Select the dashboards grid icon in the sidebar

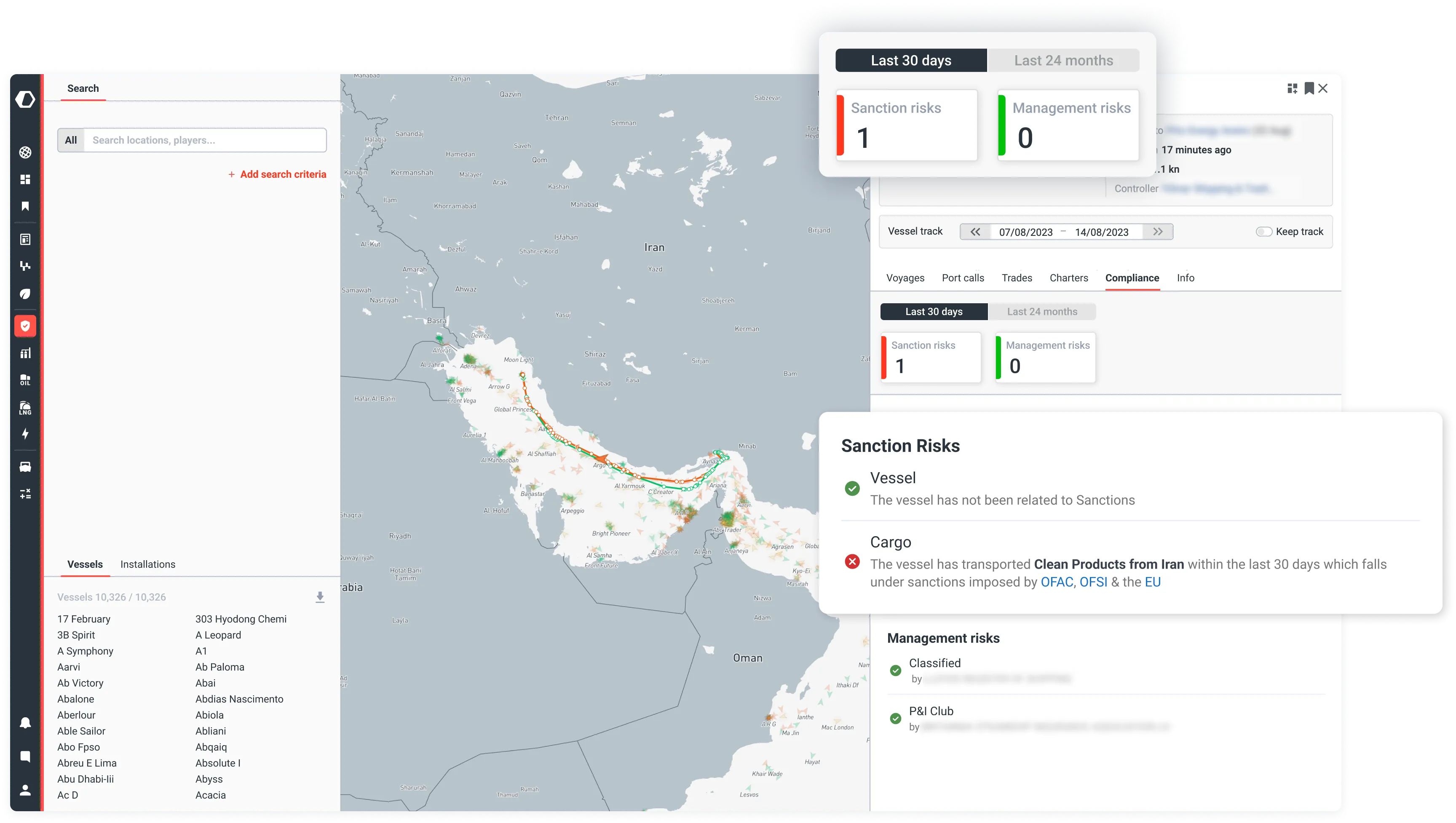coord(25,179)
